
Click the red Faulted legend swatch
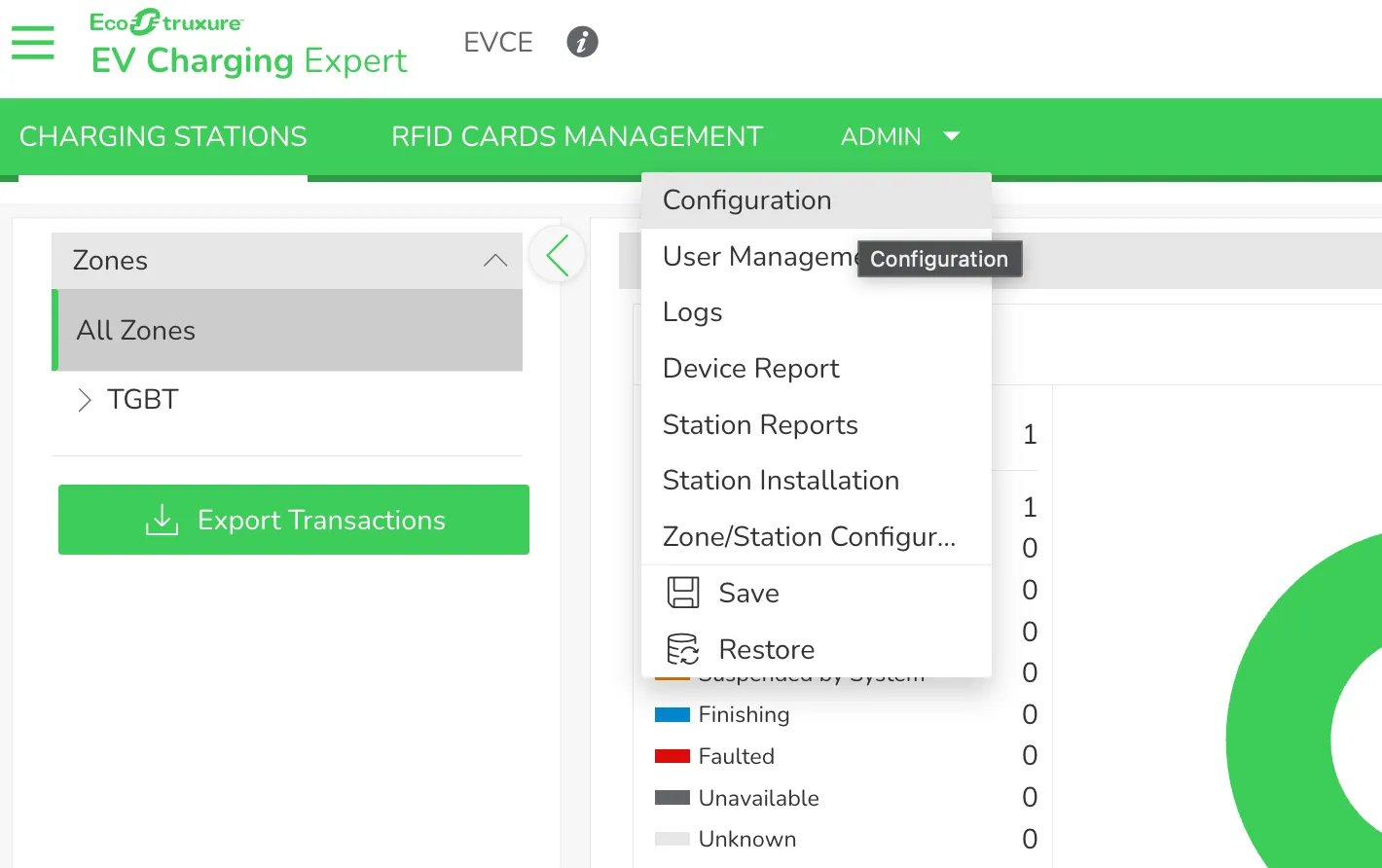[x=673, y=756]
